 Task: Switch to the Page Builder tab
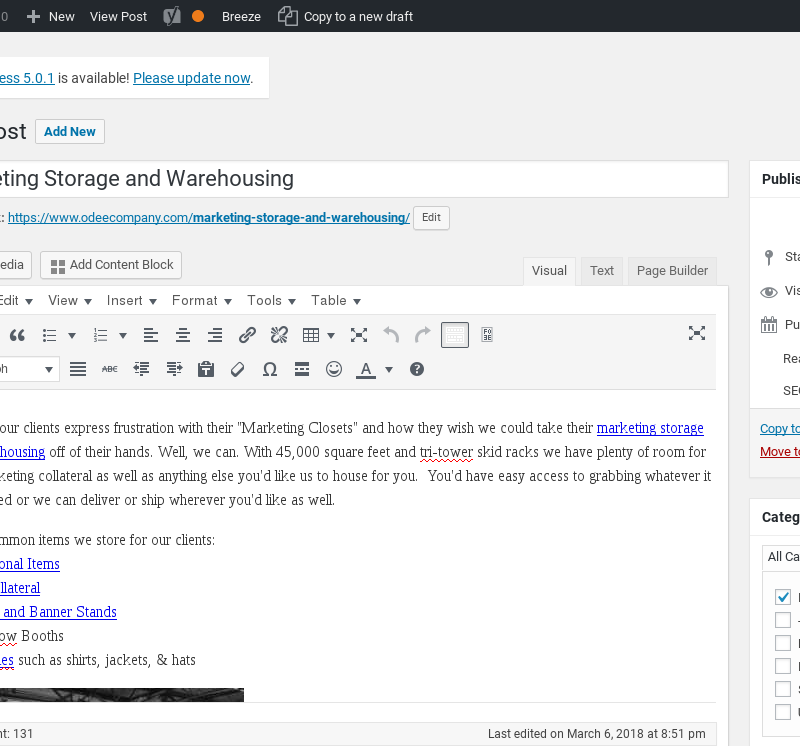point(672,270)
